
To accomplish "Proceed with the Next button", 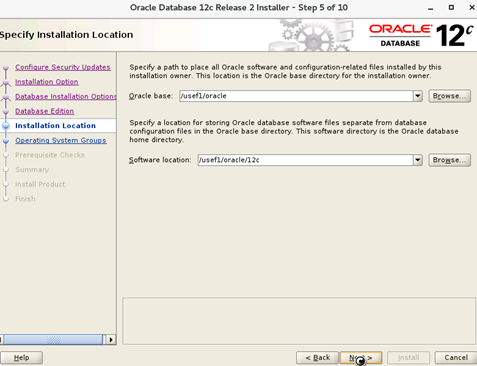I will pyautogui.click(x=361, y=358).
